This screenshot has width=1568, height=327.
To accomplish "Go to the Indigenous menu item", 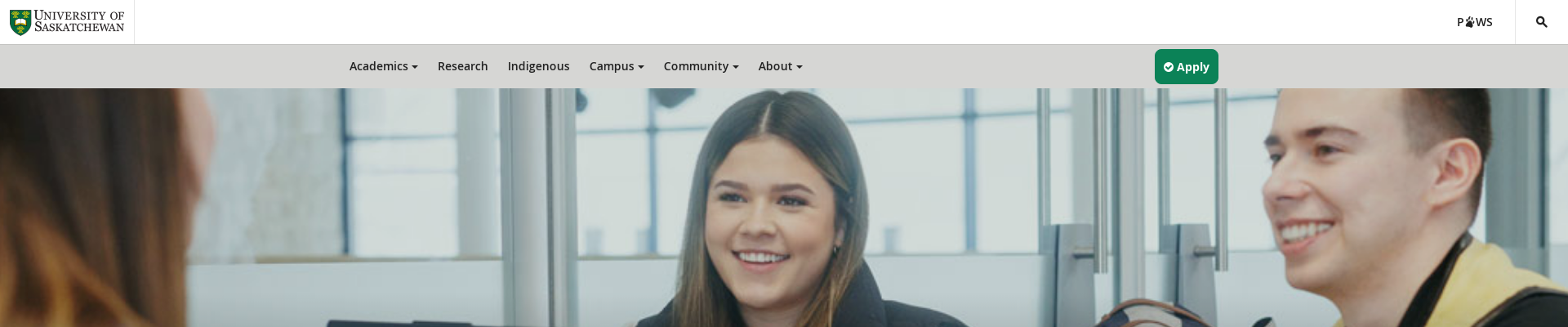I will (538, 66).
